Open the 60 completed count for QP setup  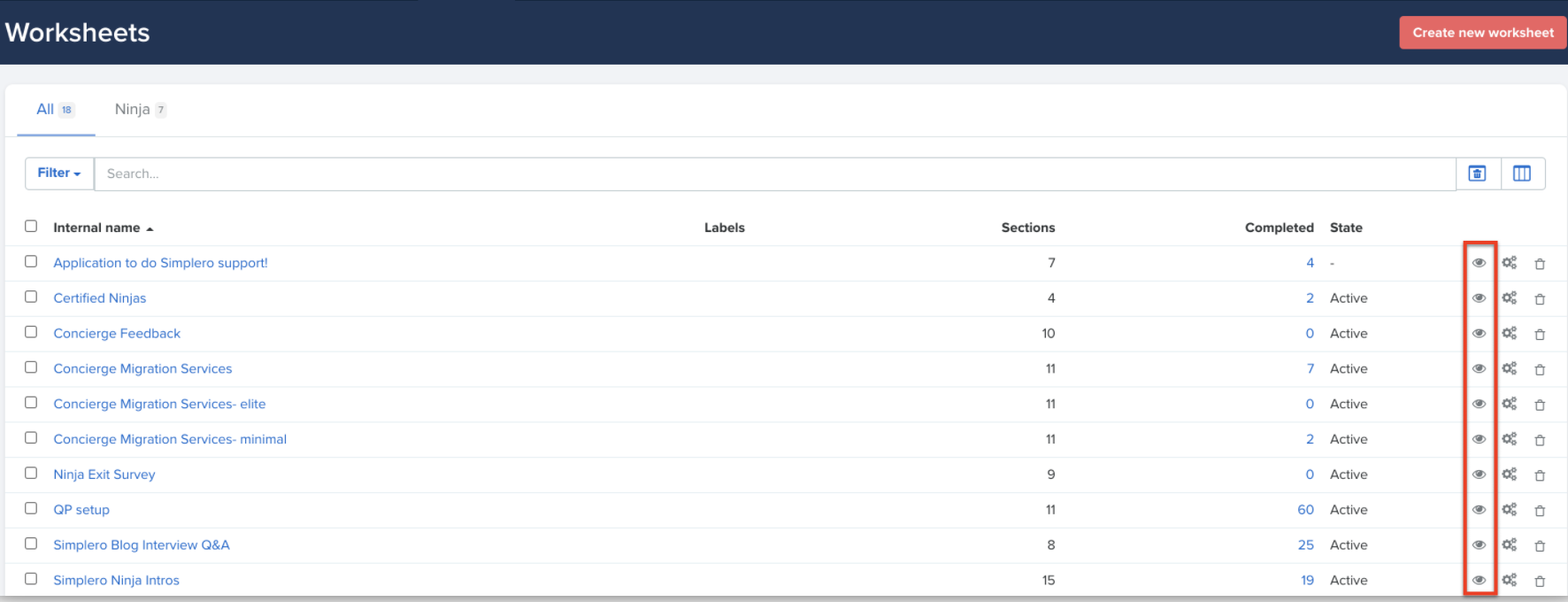click(x=1305, y=510)
